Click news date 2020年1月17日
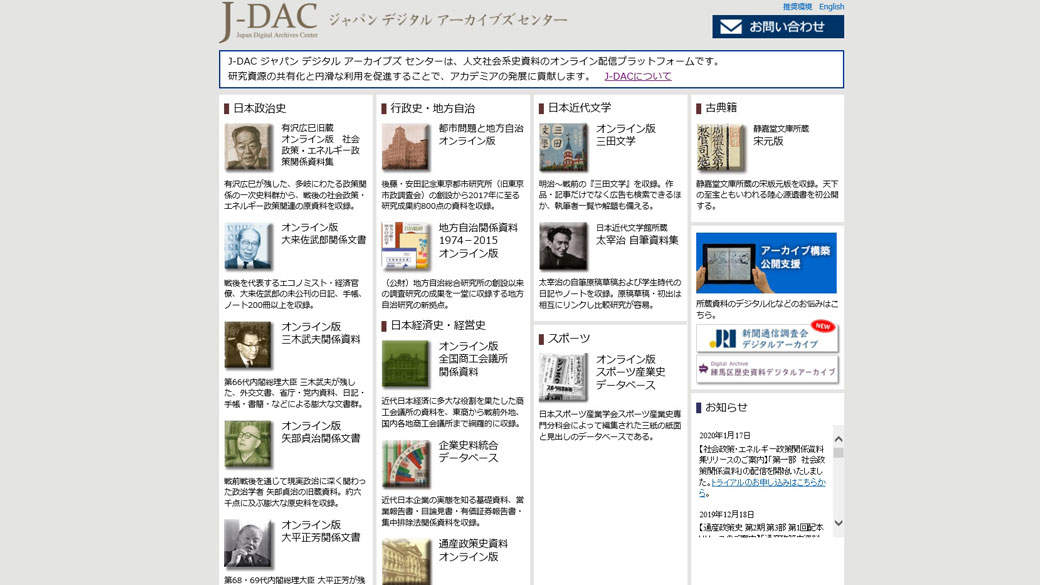The image size is (1040, 585). (725, 436)
